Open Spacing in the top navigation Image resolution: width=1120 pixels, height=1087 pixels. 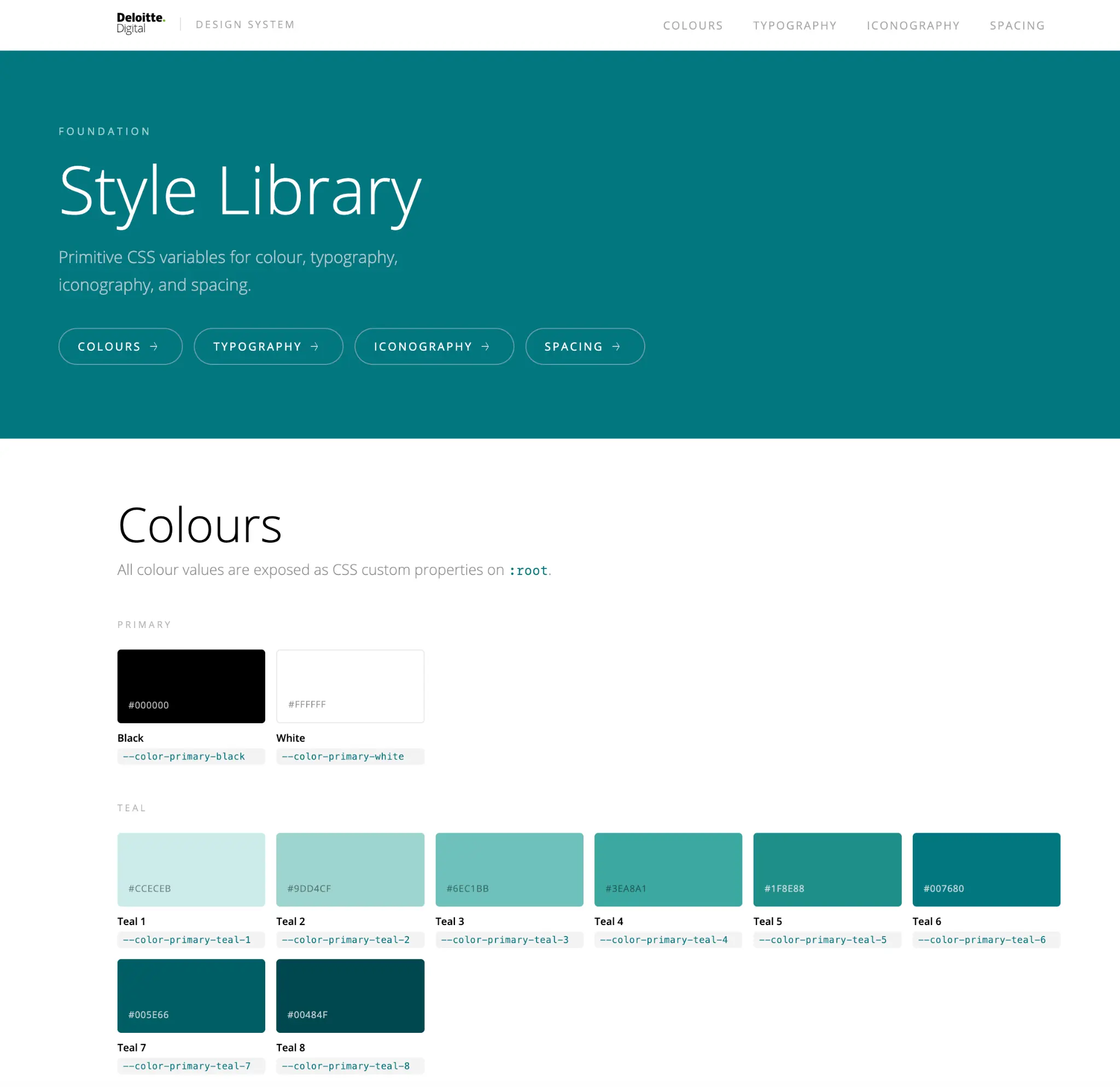pos(1017,26)
